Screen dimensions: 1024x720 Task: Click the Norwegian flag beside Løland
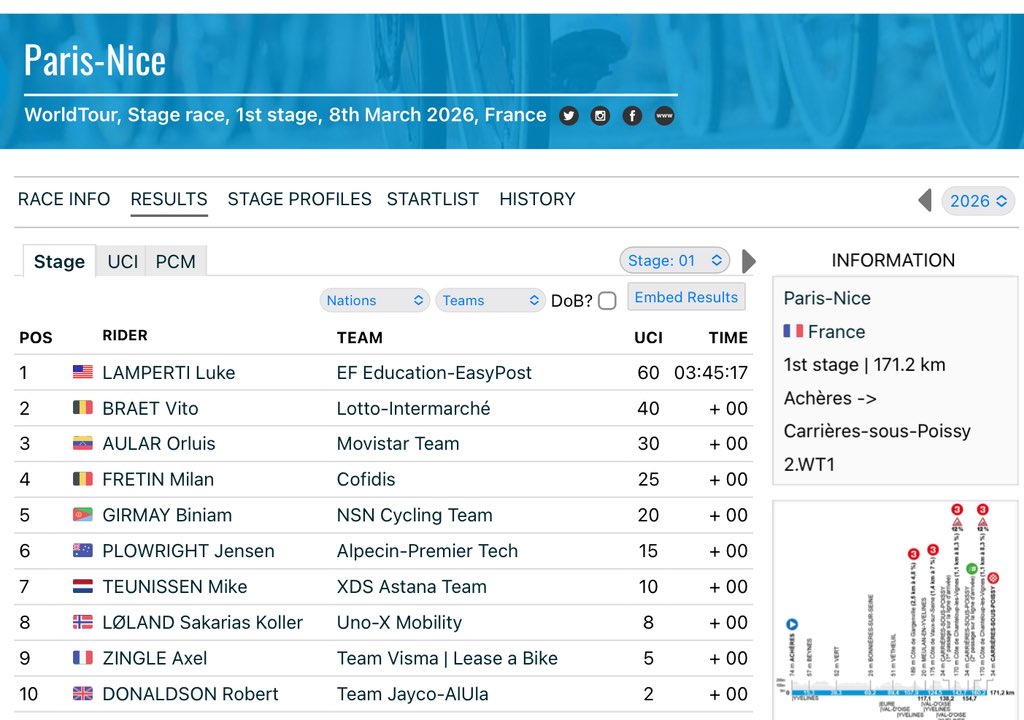[83, 622]
